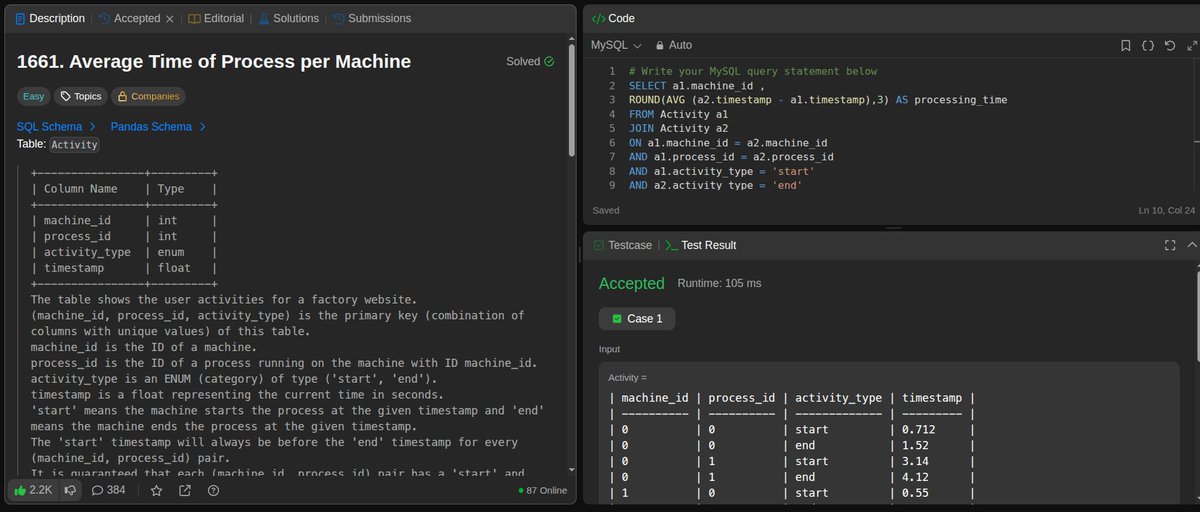The height and width of the screenshot is (512, 1200).
Task: Maximize the Test Result panel
Action: pos(1170,245)
